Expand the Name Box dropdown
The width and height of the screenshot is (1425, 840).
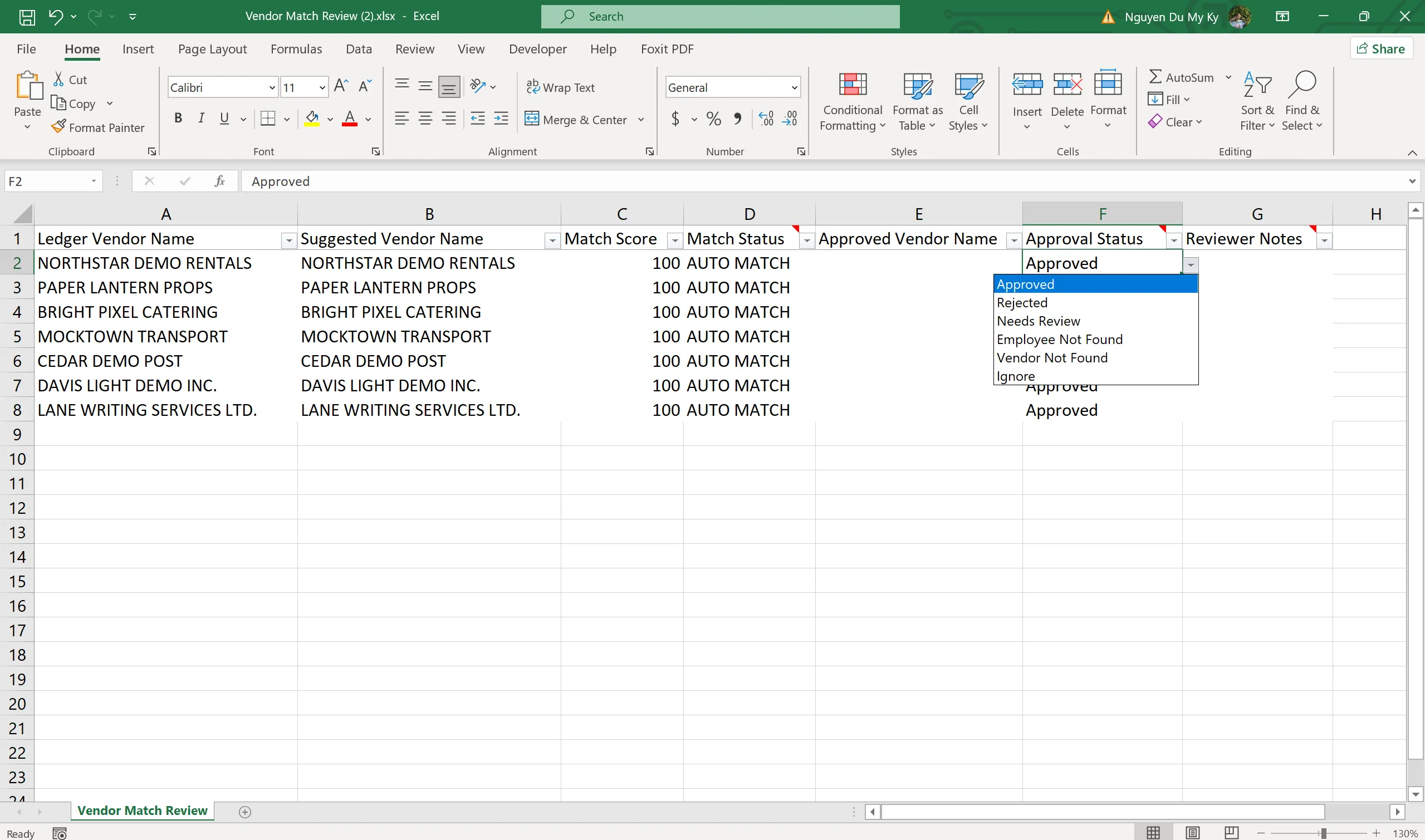click(x=94, y=181)
